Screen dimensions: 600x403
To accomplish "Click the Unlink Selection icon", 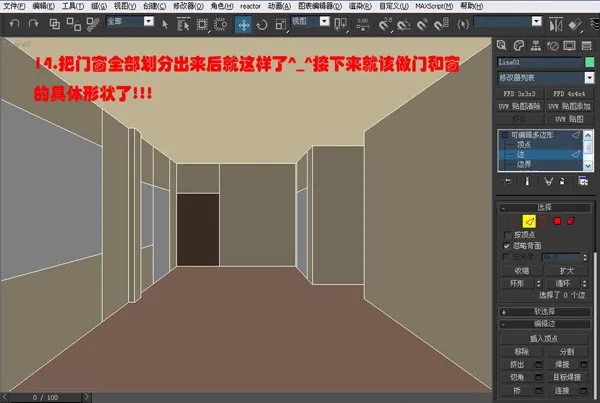I will pyautogui.click(x=73, y=24).
